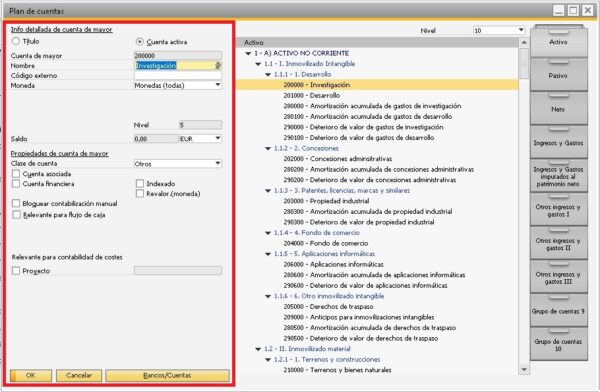
Task: Select 290600 Deterioro de valor de aplicaciones informáticas
Action: point(365,286)
